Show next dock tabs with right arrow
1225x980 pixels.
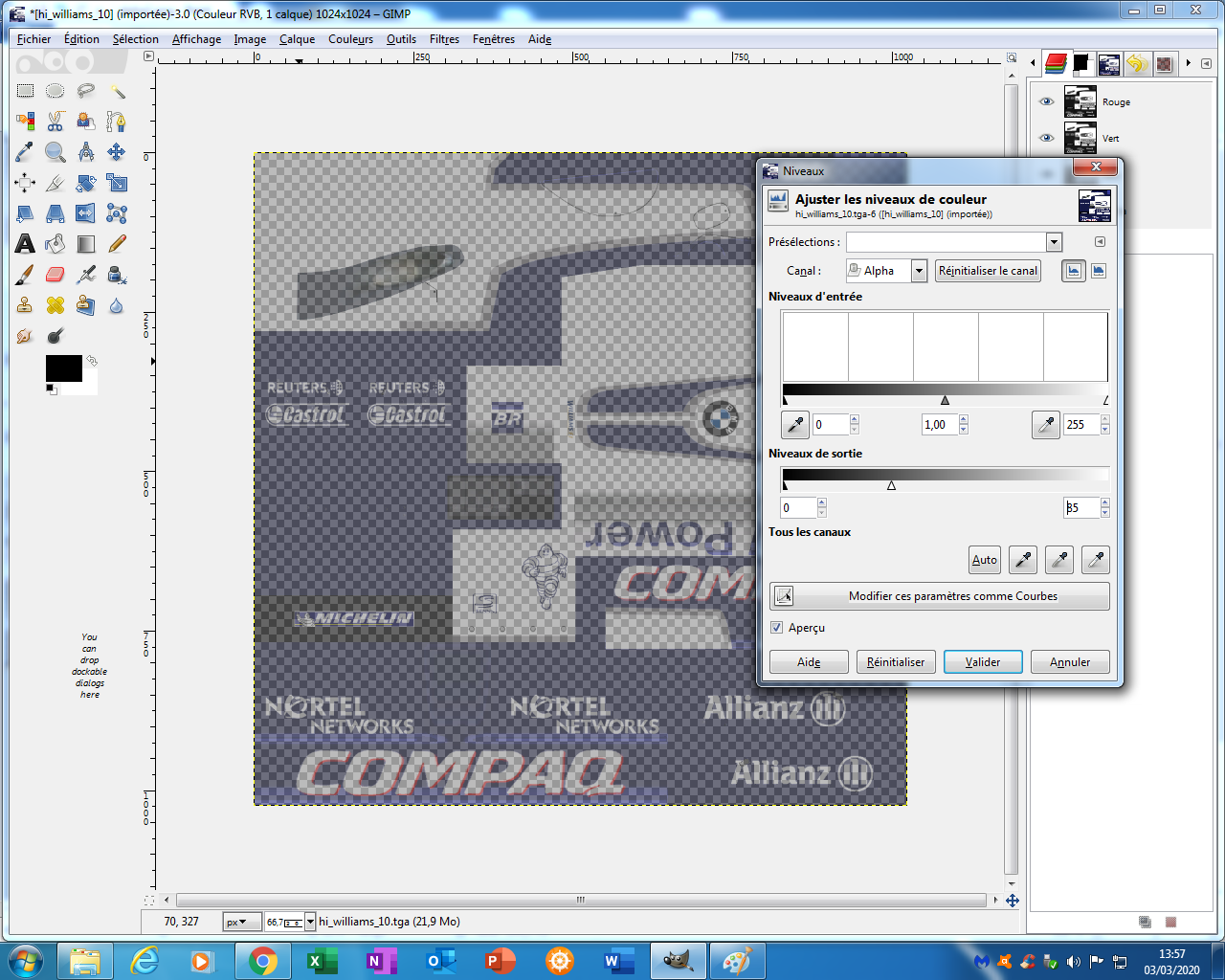click(1189, 63)
